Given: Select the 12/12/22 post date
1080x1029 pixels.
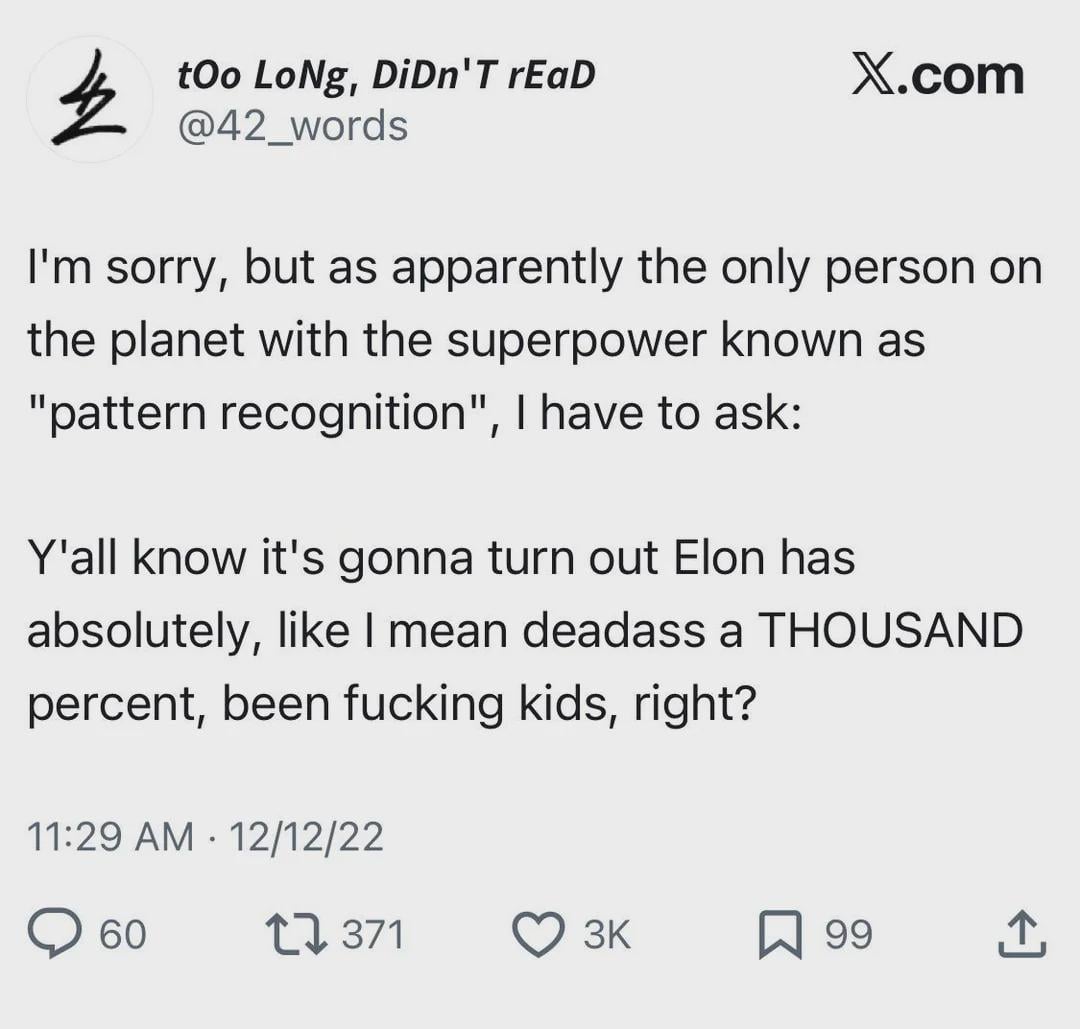Looking at the screenshot, I should point(306,836).
